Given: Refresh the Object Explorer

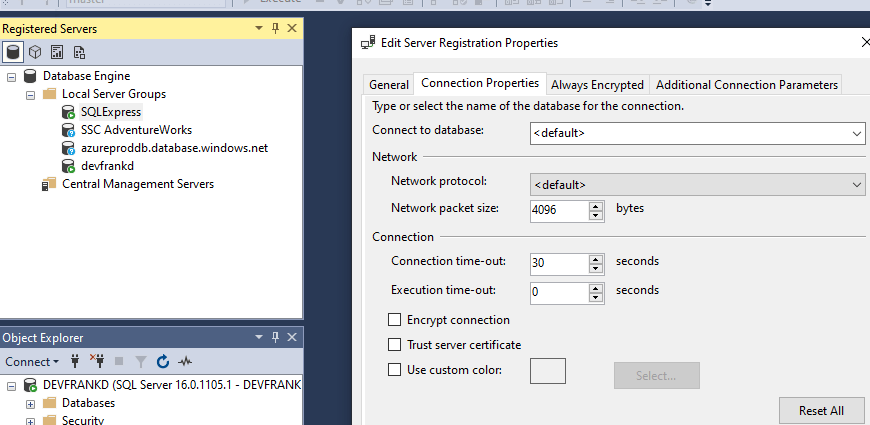Looking at the screenshot, I should click(x=163, y=361).
